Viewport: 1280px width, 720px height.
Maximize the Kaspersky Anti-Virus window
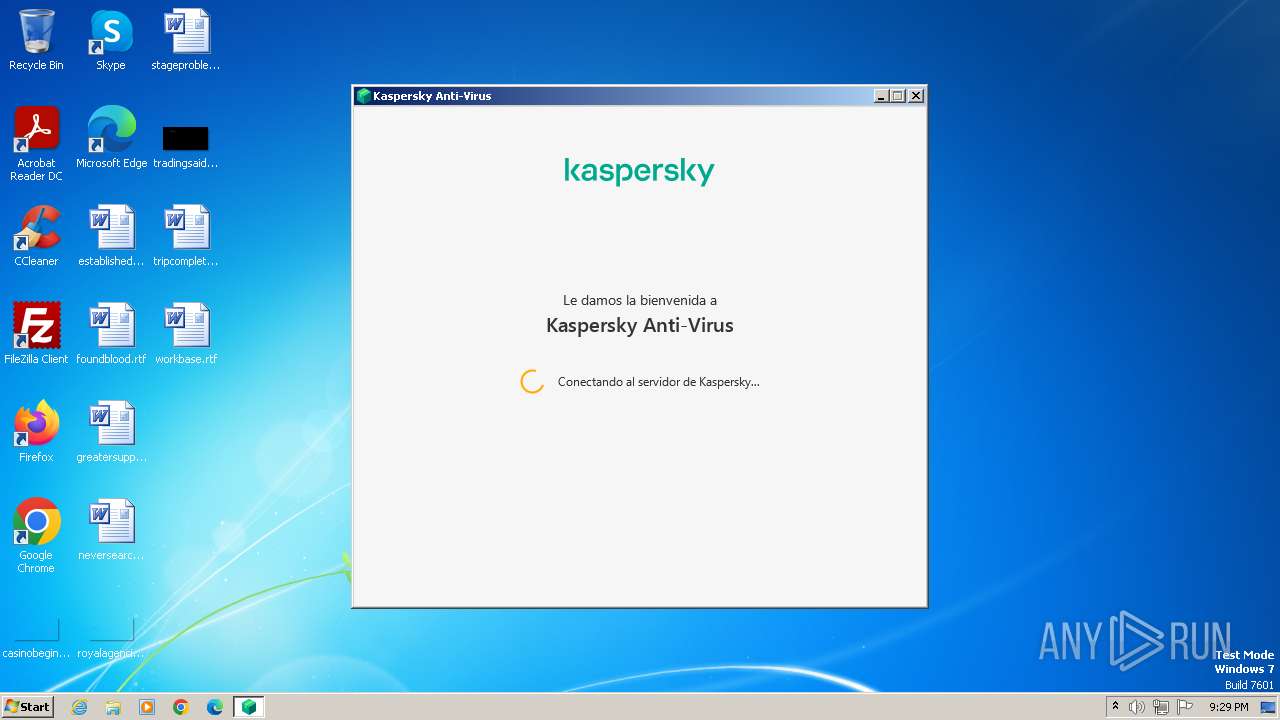pyautogui.click(x=898, y=96)
